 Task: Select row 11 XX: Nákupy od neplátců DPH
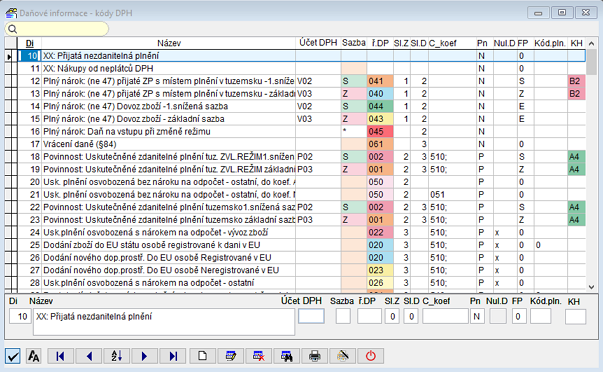coord(302,68)
